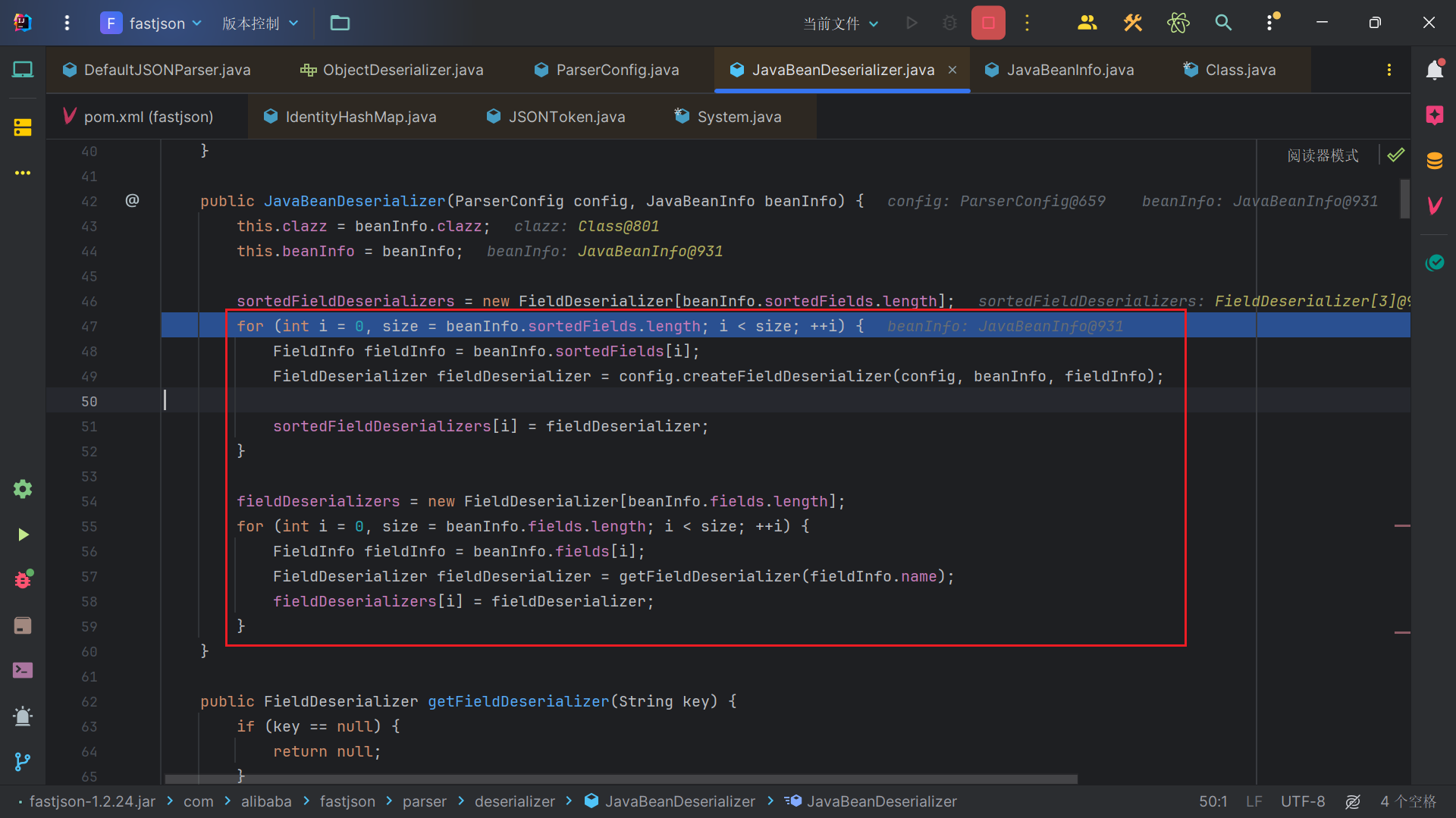
Task: Click the @ gutter icon on line 42
Action: pos(132,200)
